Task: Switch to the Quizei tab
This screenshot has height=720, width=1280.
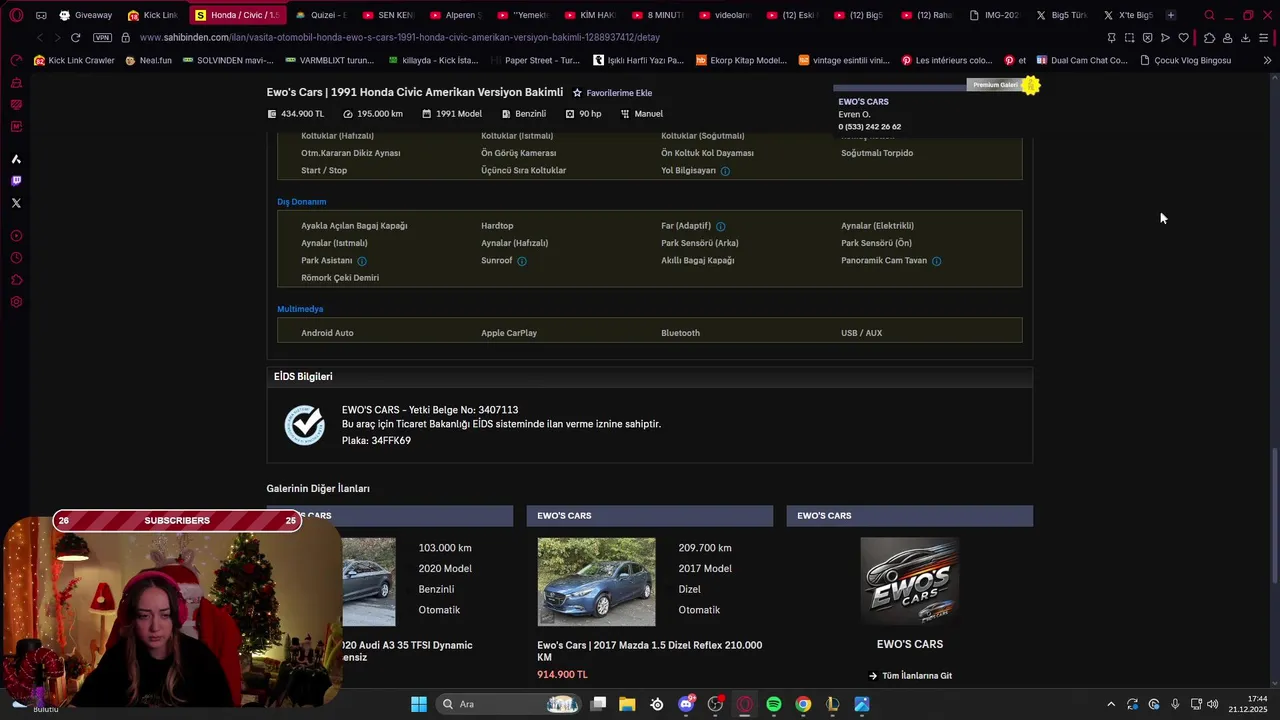Action: tap(321, 15)
